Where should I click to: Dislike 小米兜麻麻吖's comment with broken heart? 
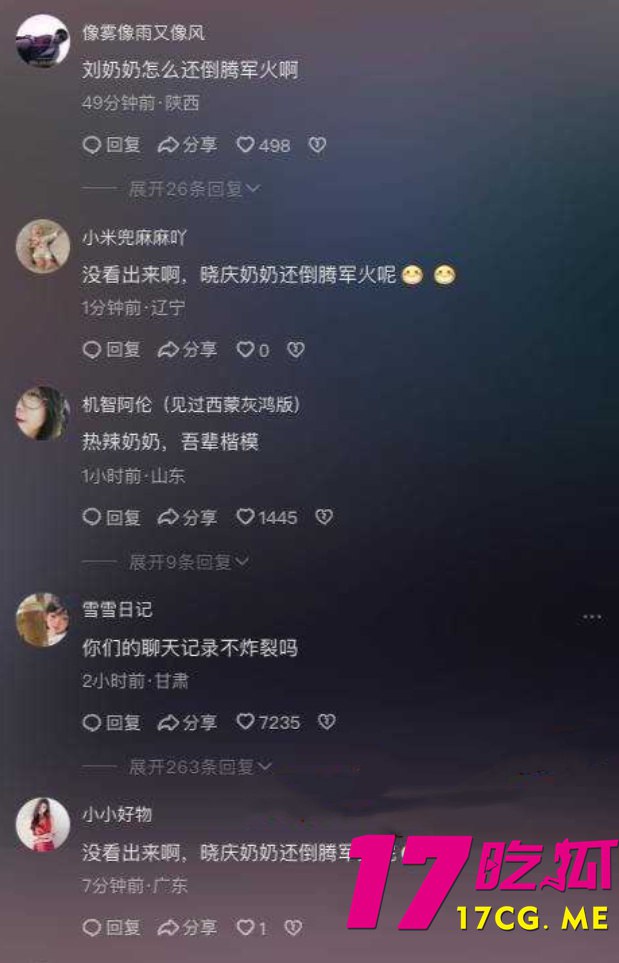pyautogui.click(x=296, y=349)
